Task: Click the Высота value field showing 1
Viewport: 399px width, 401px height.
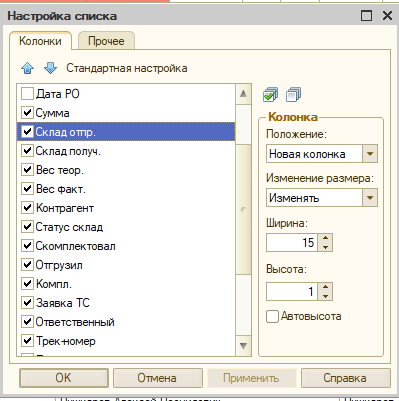Action: [x=292, y=291]
